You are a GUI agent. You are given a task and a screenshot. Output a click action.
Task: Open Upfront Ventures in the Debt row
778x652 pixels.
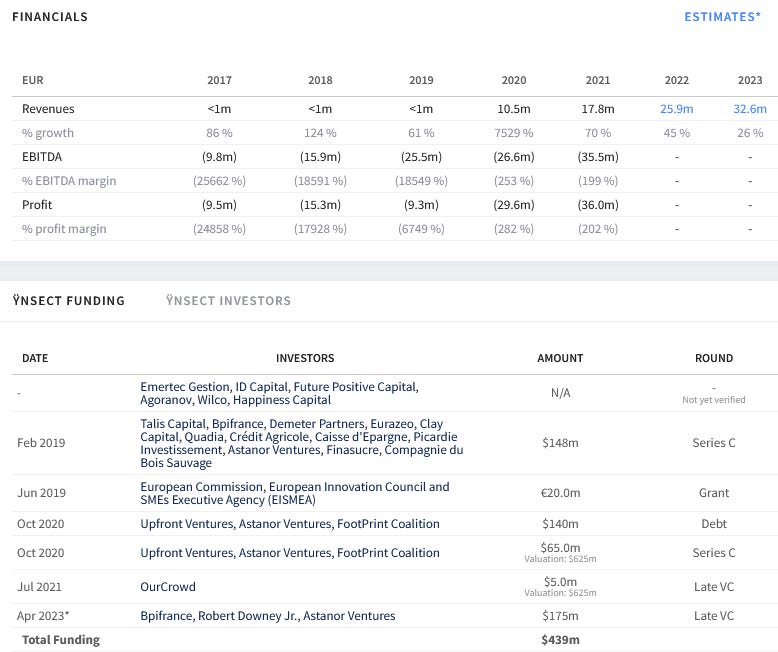pyautogui.click(x=187, y=524)
